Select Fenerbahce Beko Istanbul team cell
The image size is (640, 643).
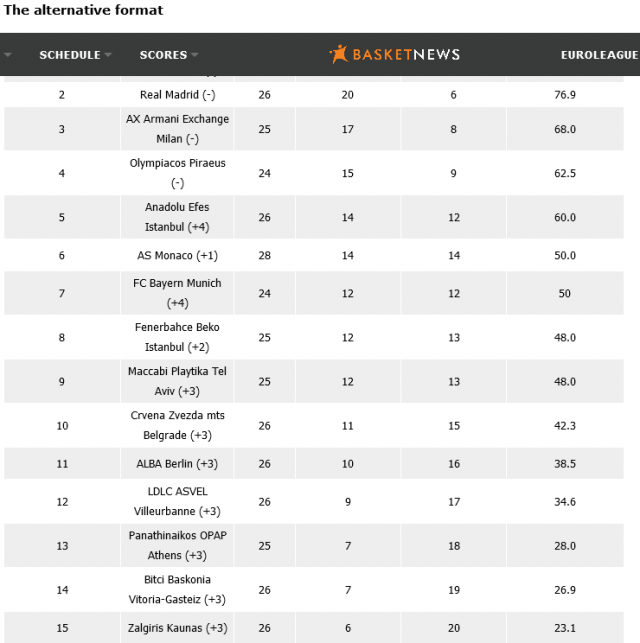(178, 337)
